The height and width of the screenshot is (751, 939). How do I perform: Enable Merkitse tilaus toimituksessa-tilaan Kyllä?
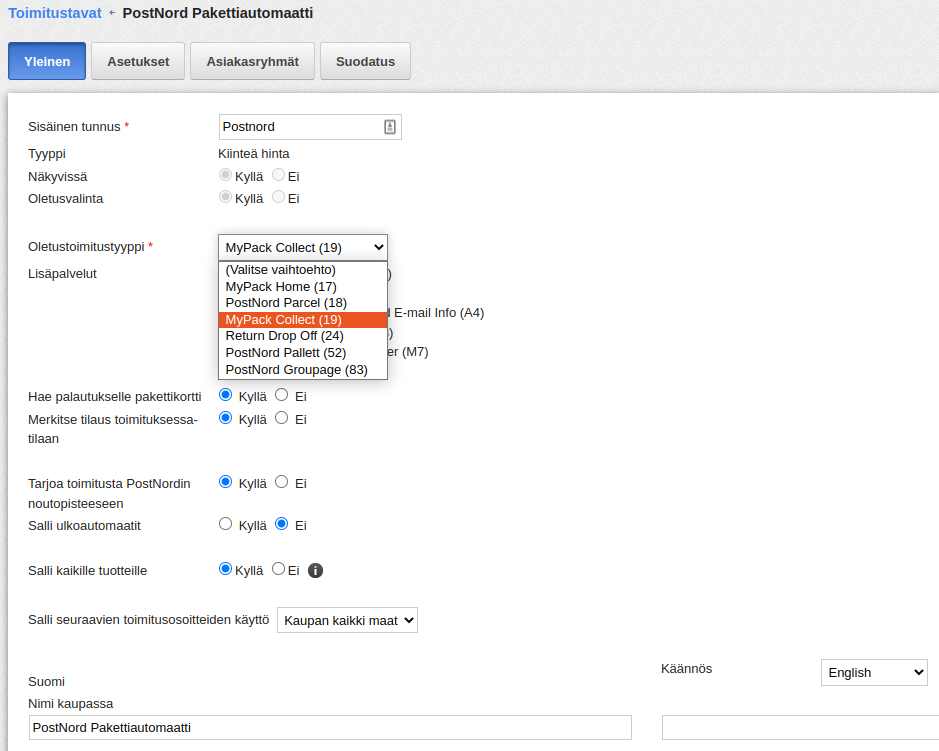pos(226,418)
